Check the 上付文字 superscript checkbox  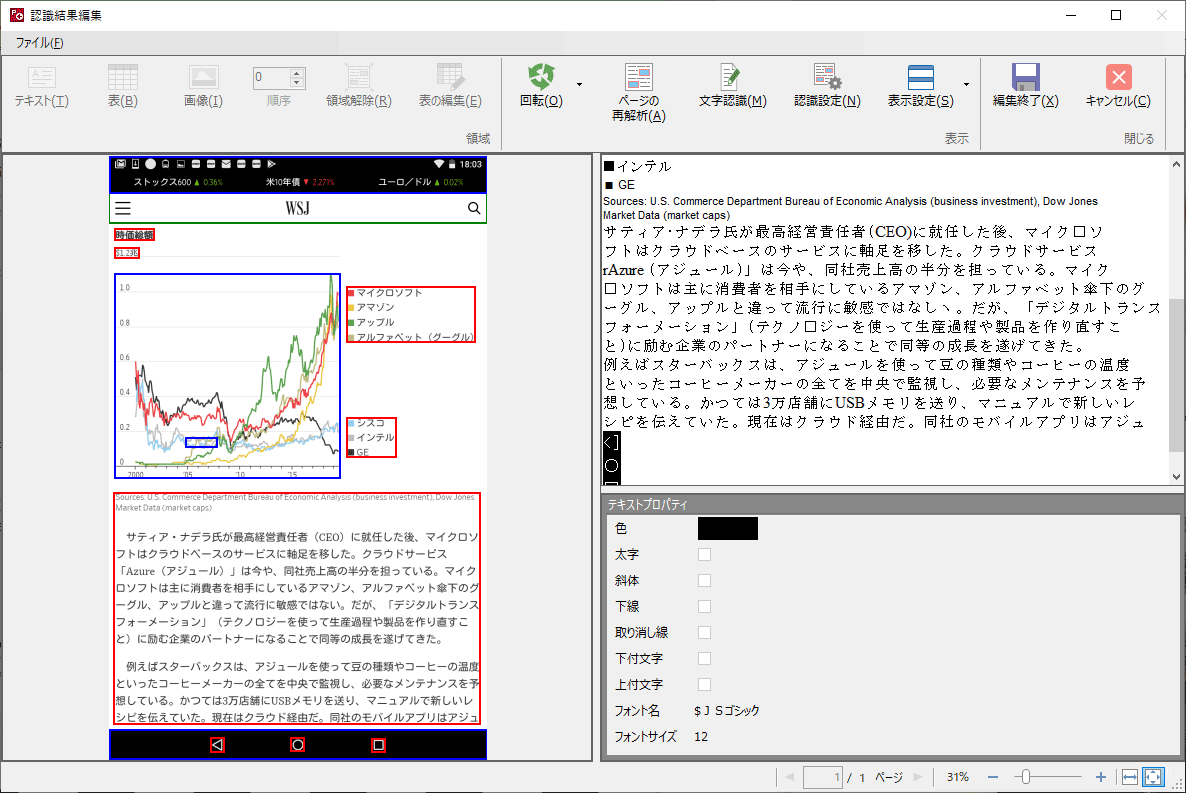(704, 684)
